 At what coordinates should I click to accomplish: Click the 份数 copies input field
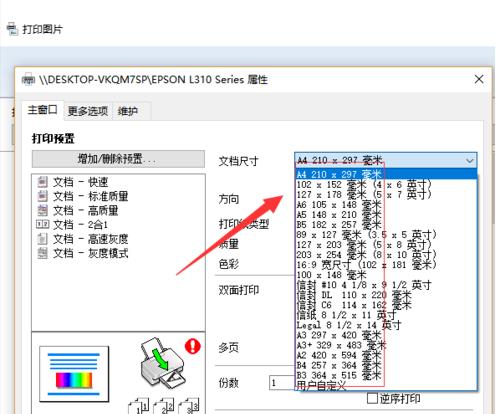pyautogui.click(x=282, y=383)
